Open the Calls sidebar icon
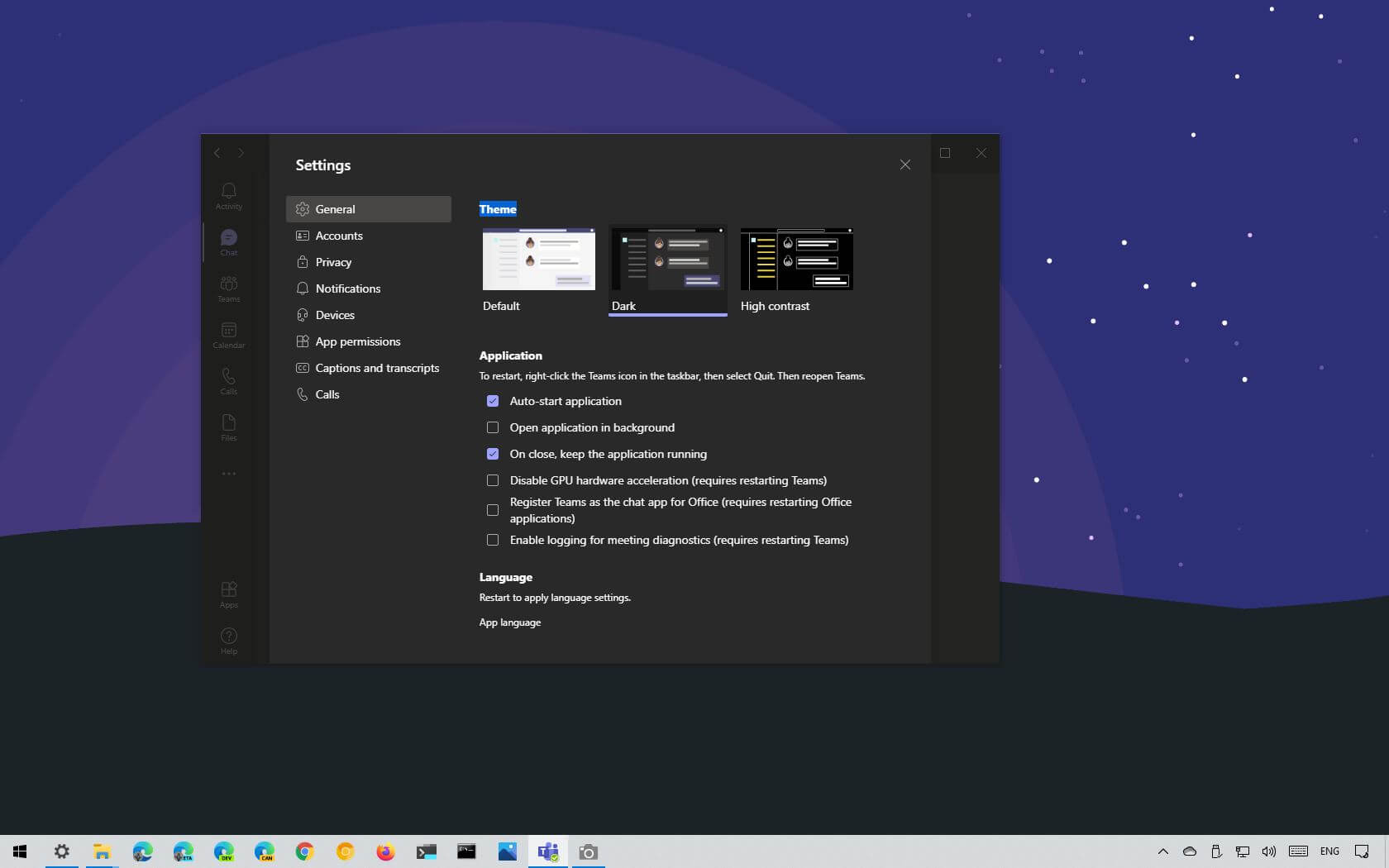The height and width of the screenshot is (868, 1389). click(229, 380)
